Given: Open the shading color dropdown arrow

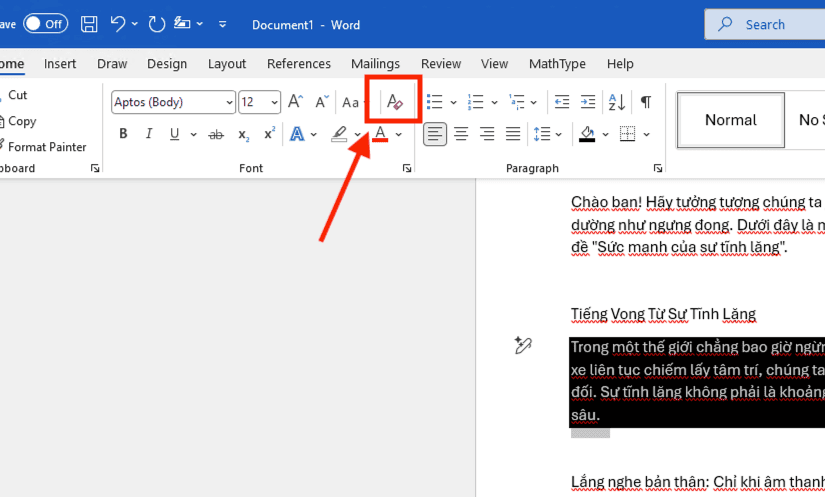Looking at the screenshot, I should pyautogui.click(x=606, y=135).
